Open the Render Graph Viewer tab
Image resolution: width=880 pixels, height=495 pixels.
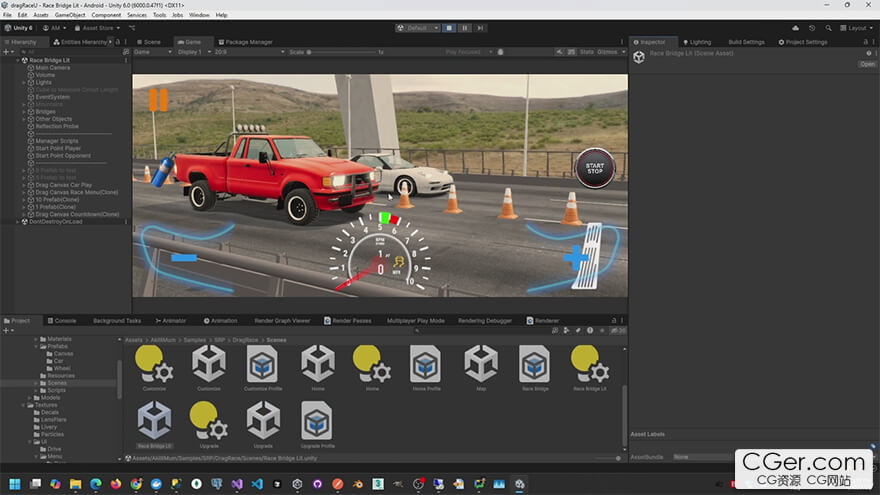click(282, 320)
